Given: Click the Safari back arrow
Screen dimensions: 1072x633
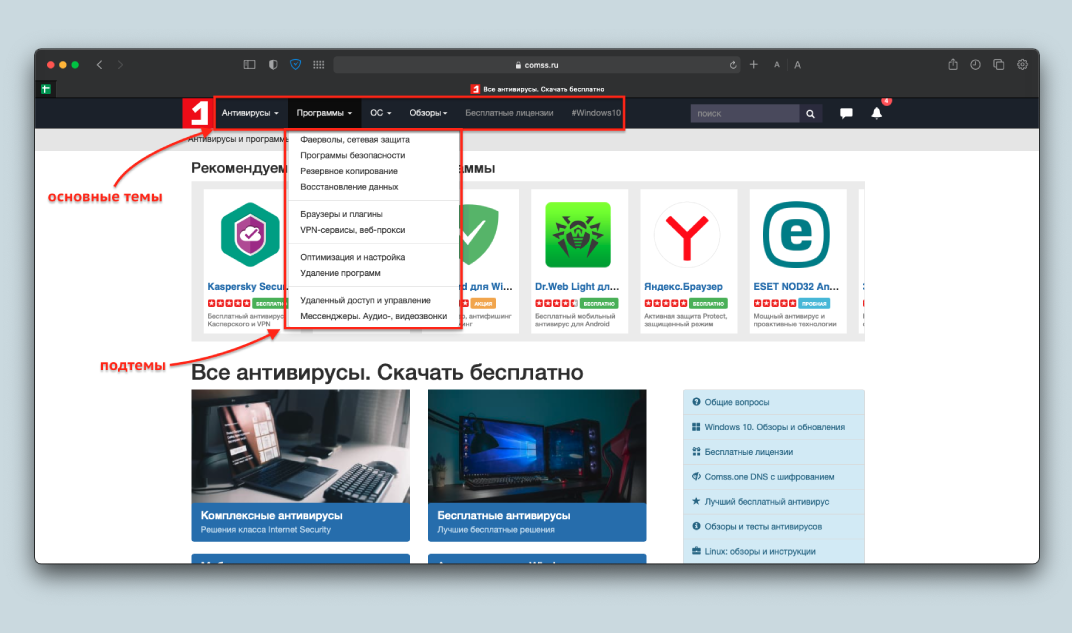Looking at the screenshot, I should click(x=99, y=65).
